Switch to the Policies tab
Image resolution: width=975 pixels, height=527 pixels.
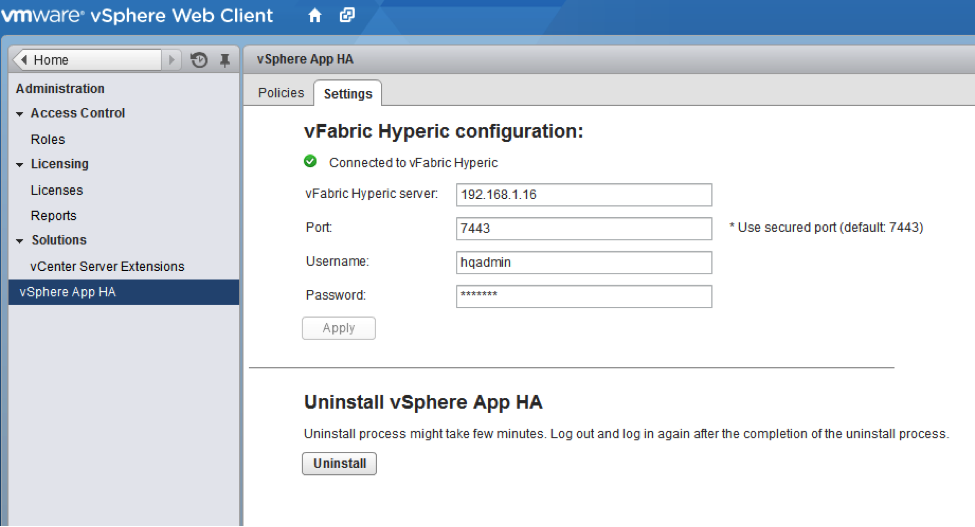[281, 93]
